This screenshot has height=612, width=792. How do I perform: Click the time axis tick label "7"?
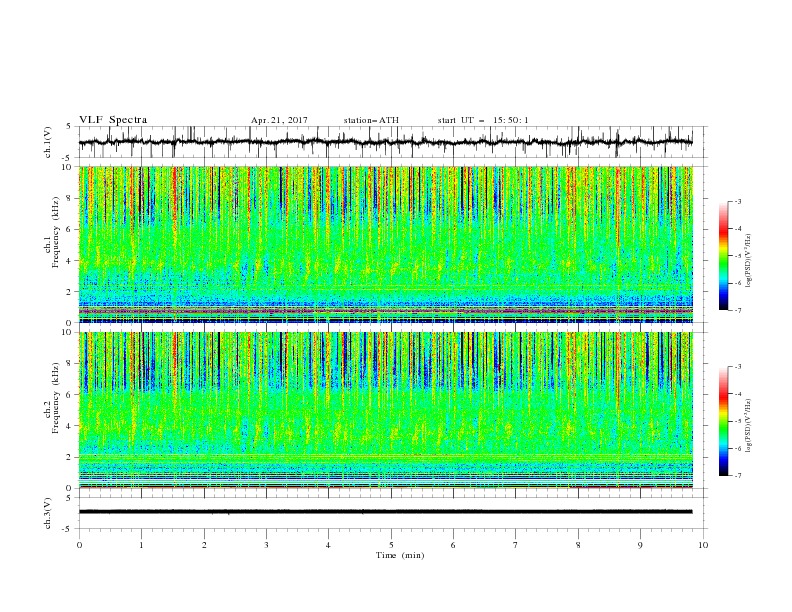(x=516, y=545)
